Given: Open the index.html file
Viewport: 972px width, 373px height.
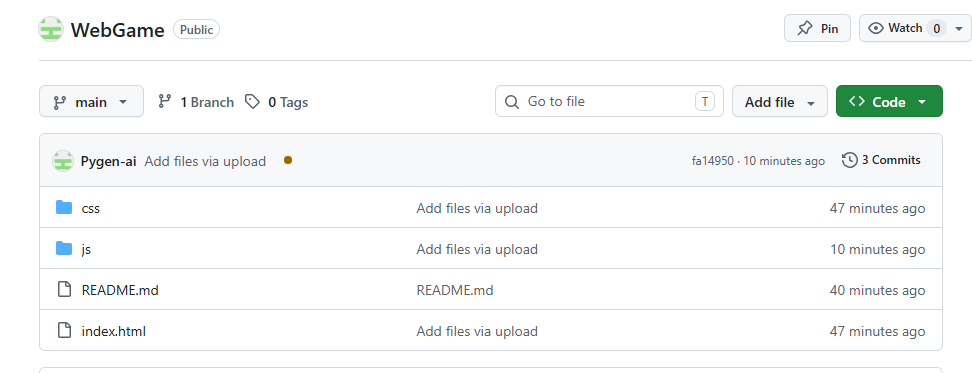Looking at the screenshot, I should coord(113,331).
